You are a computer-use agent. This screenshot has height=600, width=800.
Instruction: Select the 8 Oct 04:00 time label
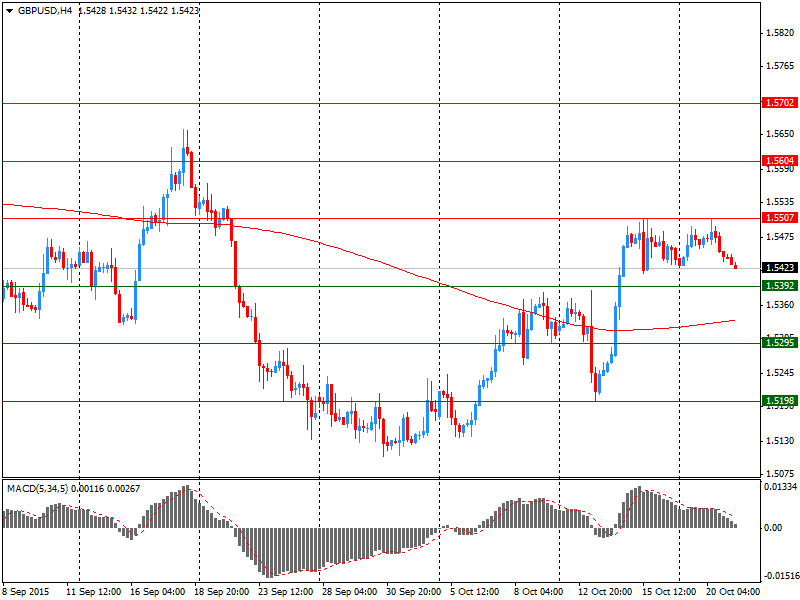(x=538, y=592)
